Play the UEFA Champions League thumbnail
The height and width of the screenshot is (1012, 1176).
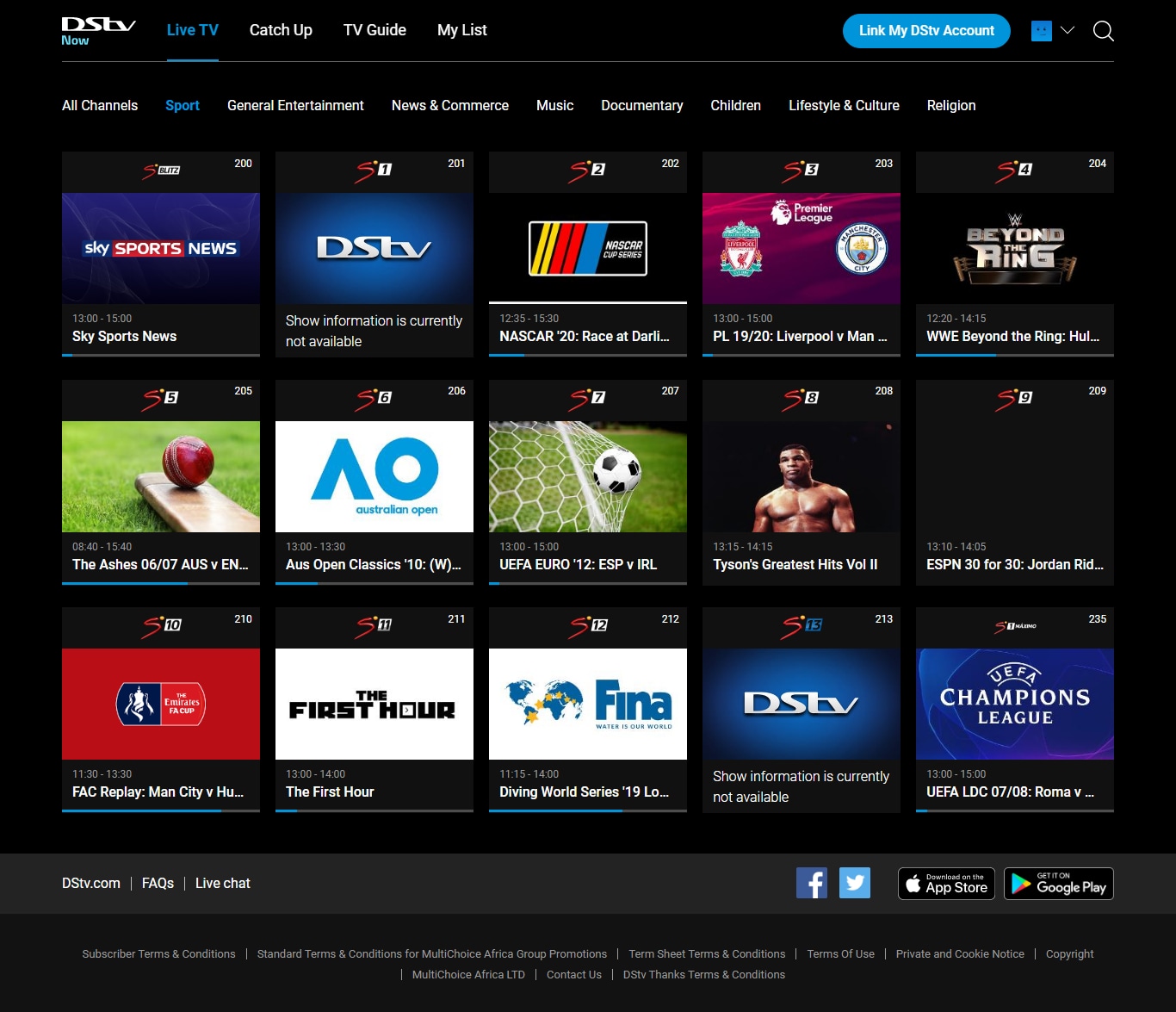(x=1015, y=704)
